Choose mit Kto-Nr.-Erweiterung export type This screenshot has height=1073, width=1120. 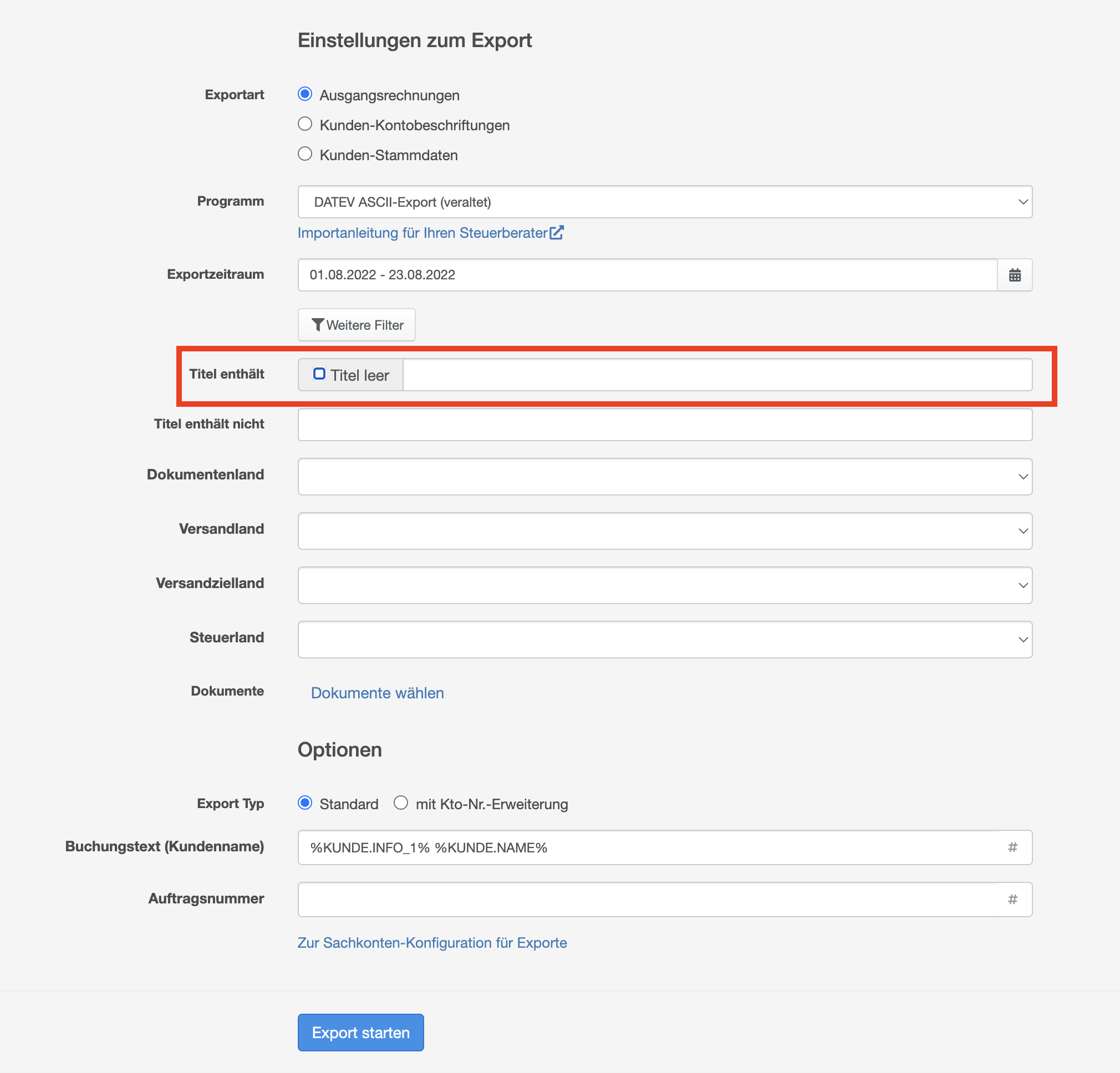[x=400, y=803]
